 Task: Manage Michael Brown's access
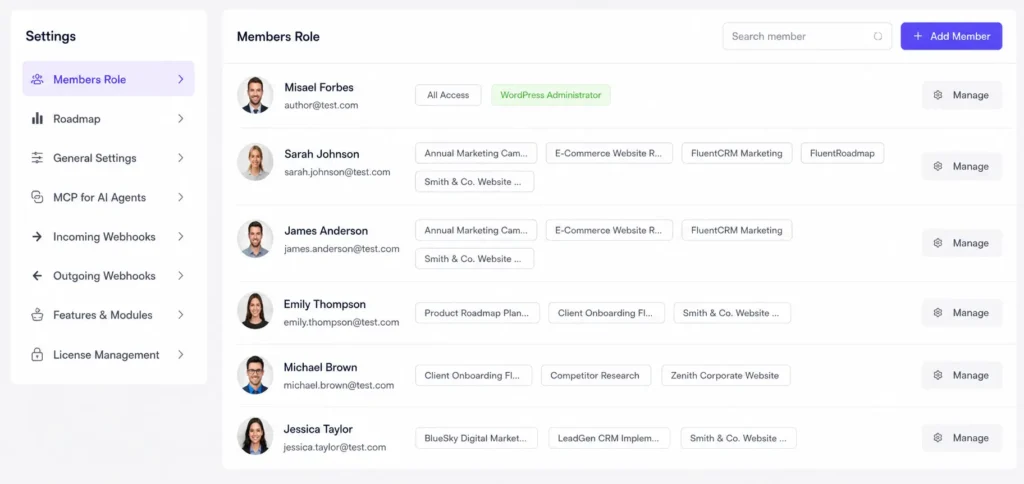[x=962, y=375]
